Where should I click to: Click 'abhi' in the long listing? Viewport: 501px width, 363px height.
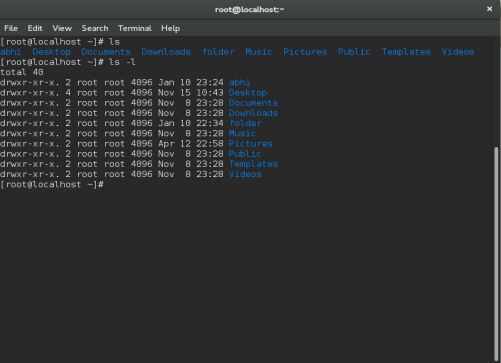(x=240, y=82)
